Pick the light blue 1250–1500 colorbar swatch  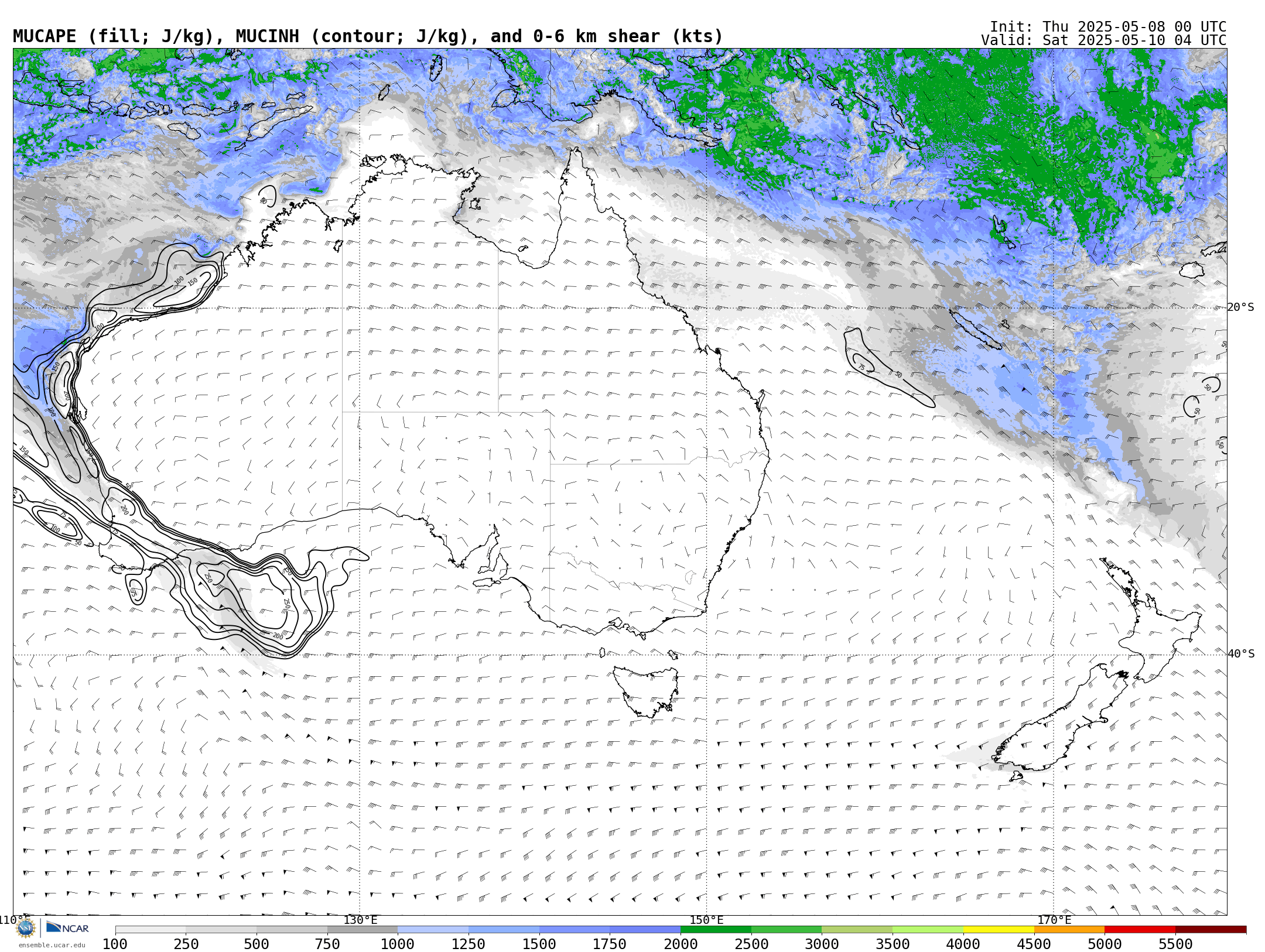tap(504, 930)
